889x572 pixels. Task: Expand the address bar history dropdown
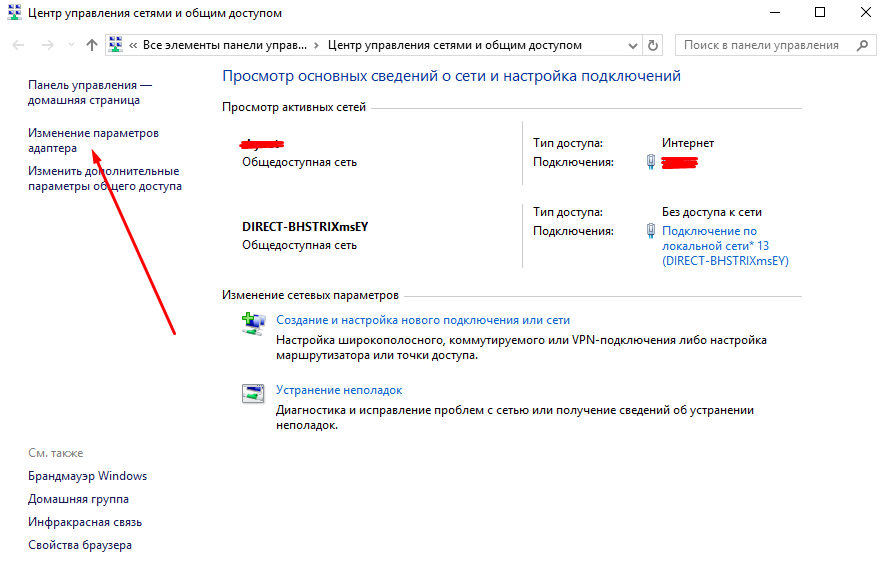pyautogui.click(x=632, y=45)
